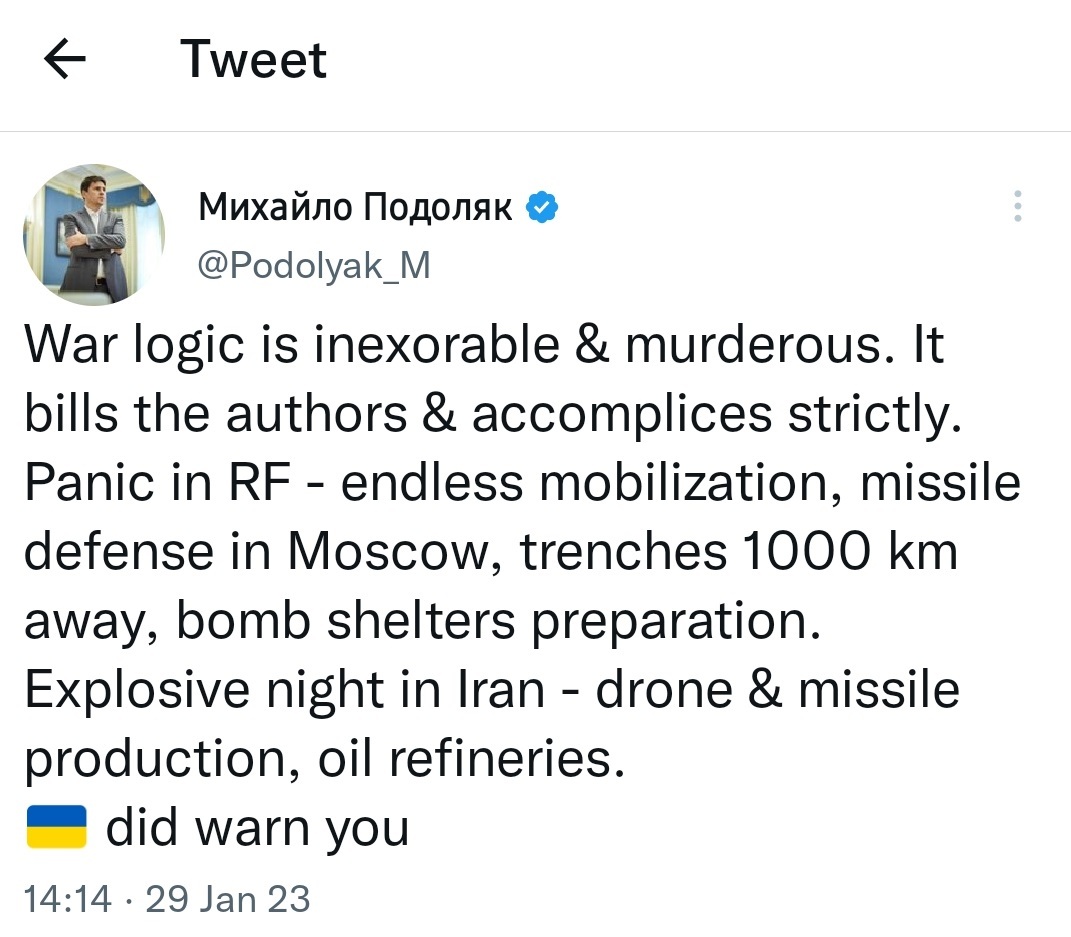
Task: Click the "Panic in RF" phrase
Action: 158,484
